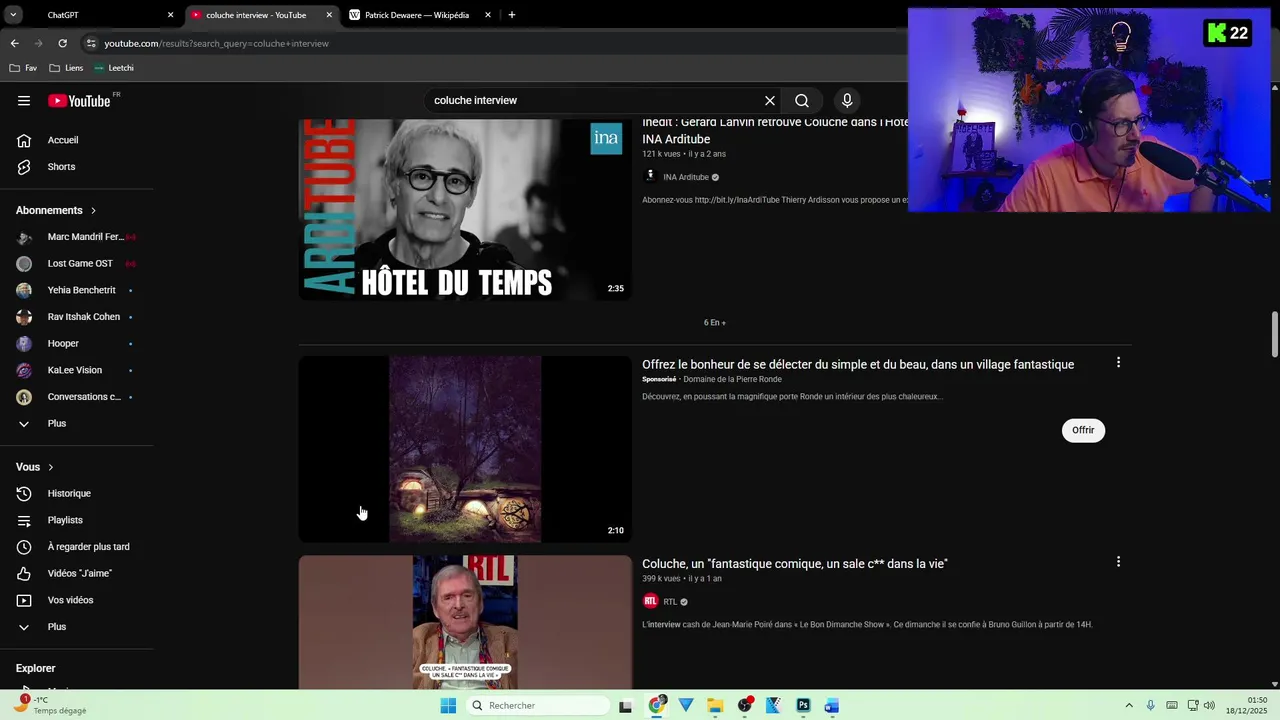Open the tab search dropdown

[x=13, y=15]
